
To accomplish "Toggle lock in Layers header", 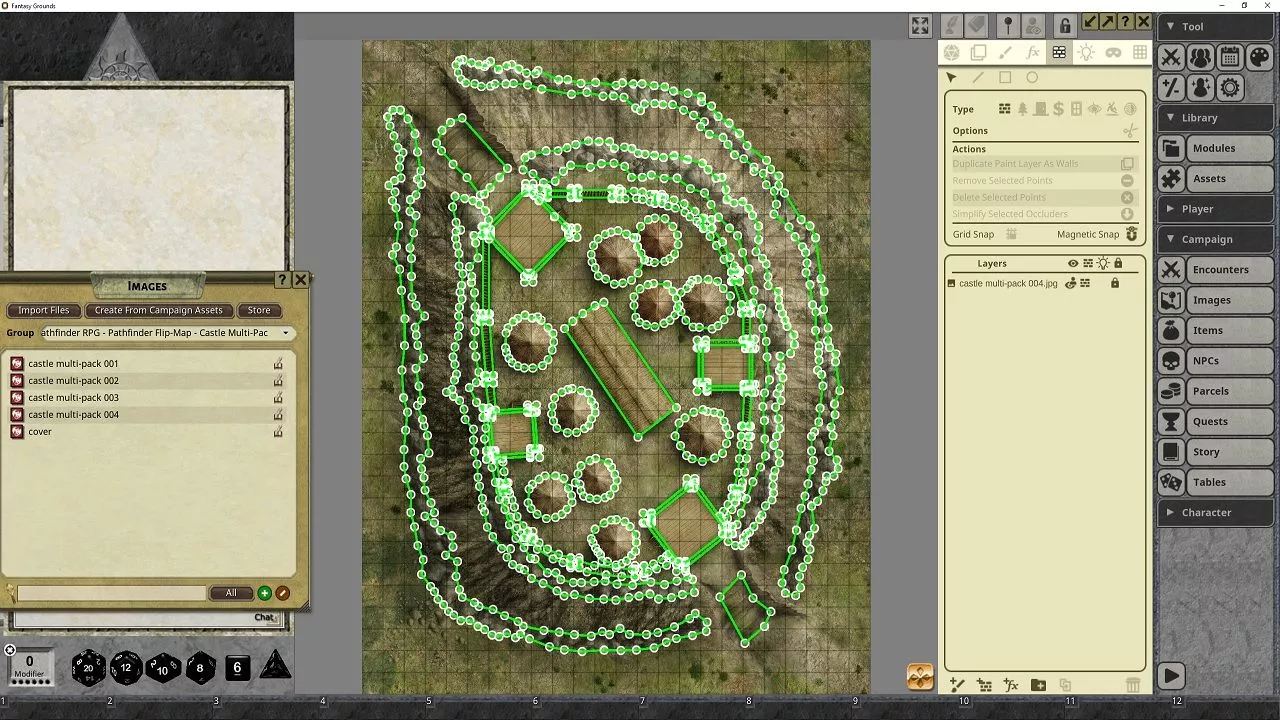I will coord(1118,264).
